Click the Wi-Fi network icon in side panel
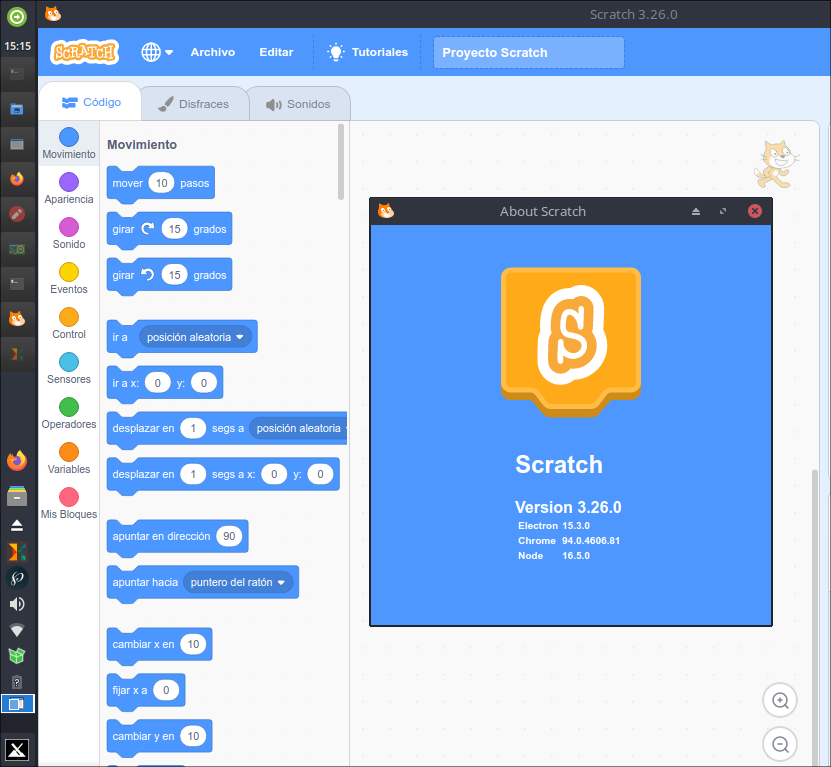Viewport: 831px width, 767px height. click(17, 630)
